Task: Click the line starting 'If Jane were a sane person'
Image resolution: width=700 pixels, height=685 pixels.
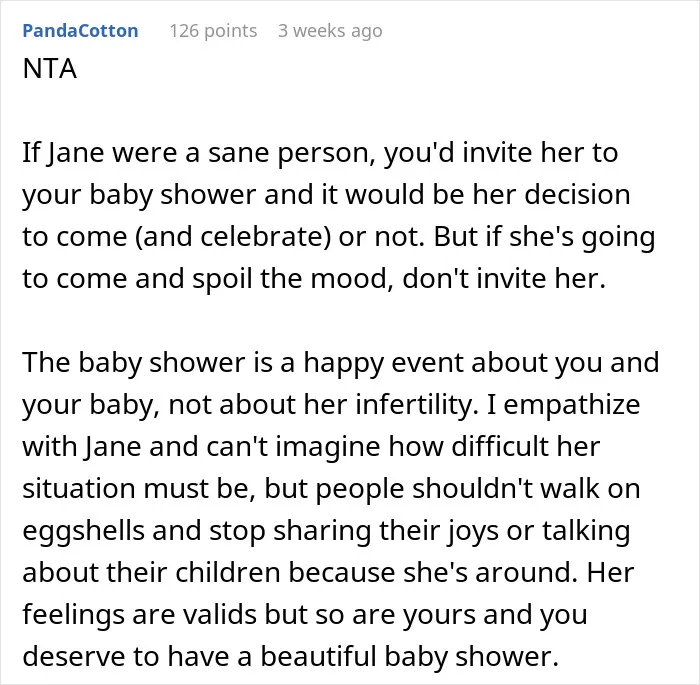Action: (x=320, y=153)
